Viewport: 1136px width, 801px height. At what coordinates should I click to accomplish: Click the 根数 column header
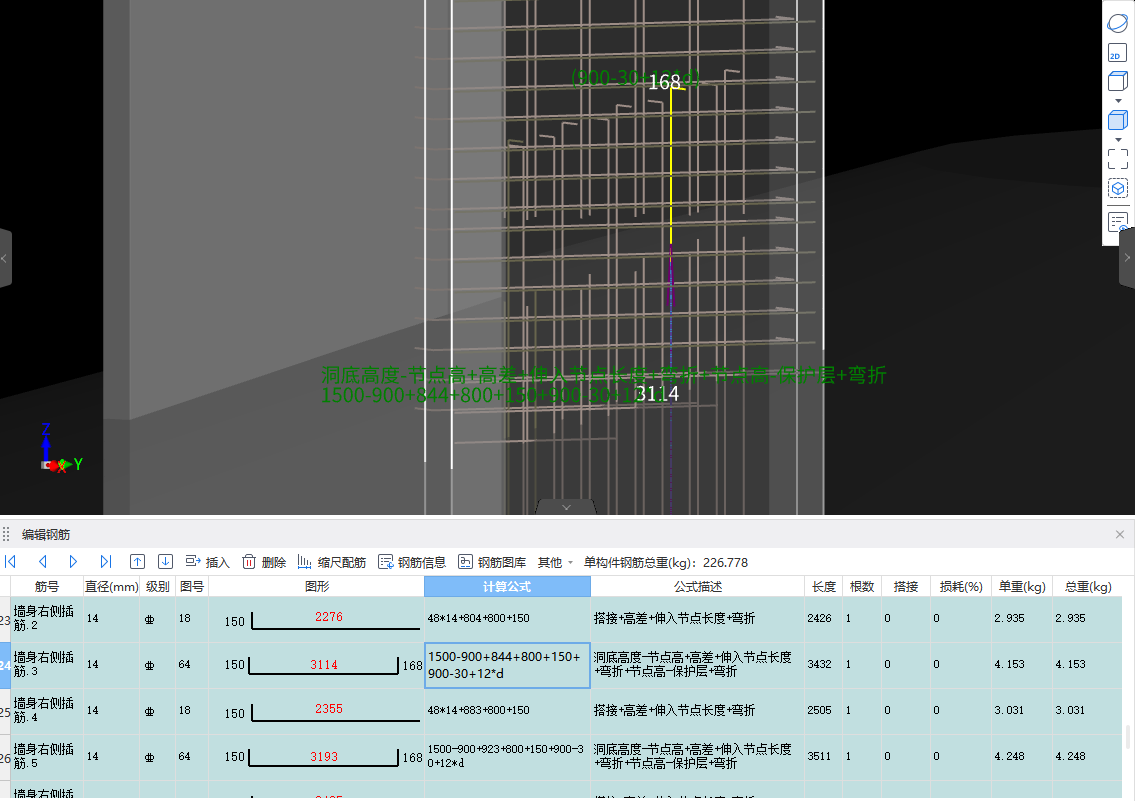(862, 587)
